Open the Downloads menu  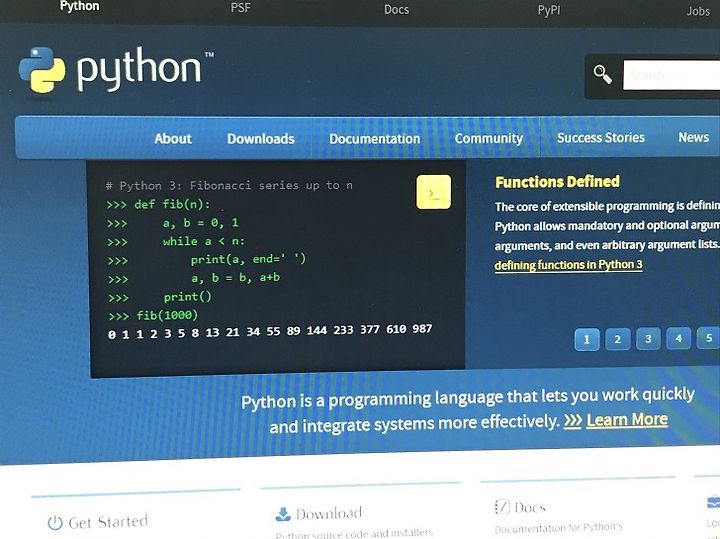(x=261, y=139)
